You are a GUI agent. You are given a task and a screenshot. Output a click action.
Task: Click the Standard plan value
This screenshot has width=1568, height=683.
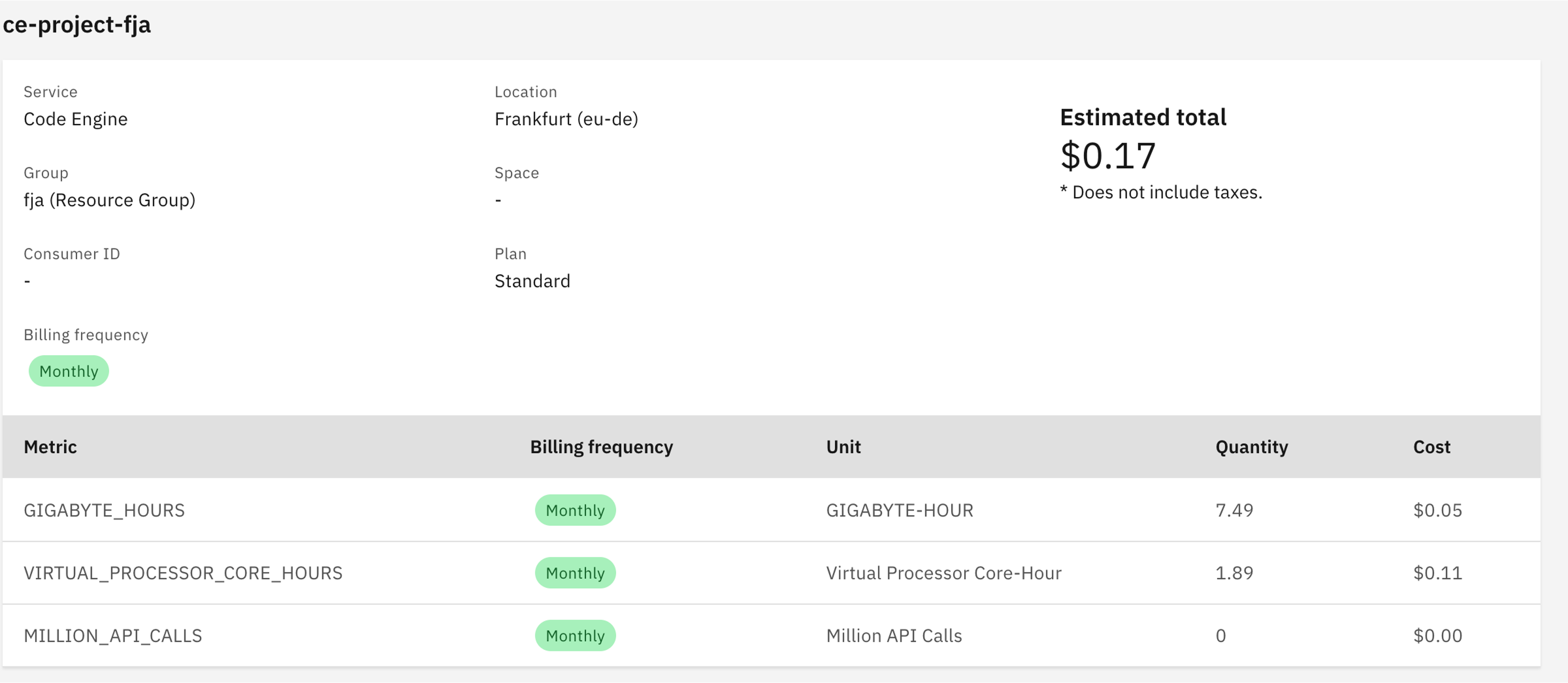[x=532, y=281]
